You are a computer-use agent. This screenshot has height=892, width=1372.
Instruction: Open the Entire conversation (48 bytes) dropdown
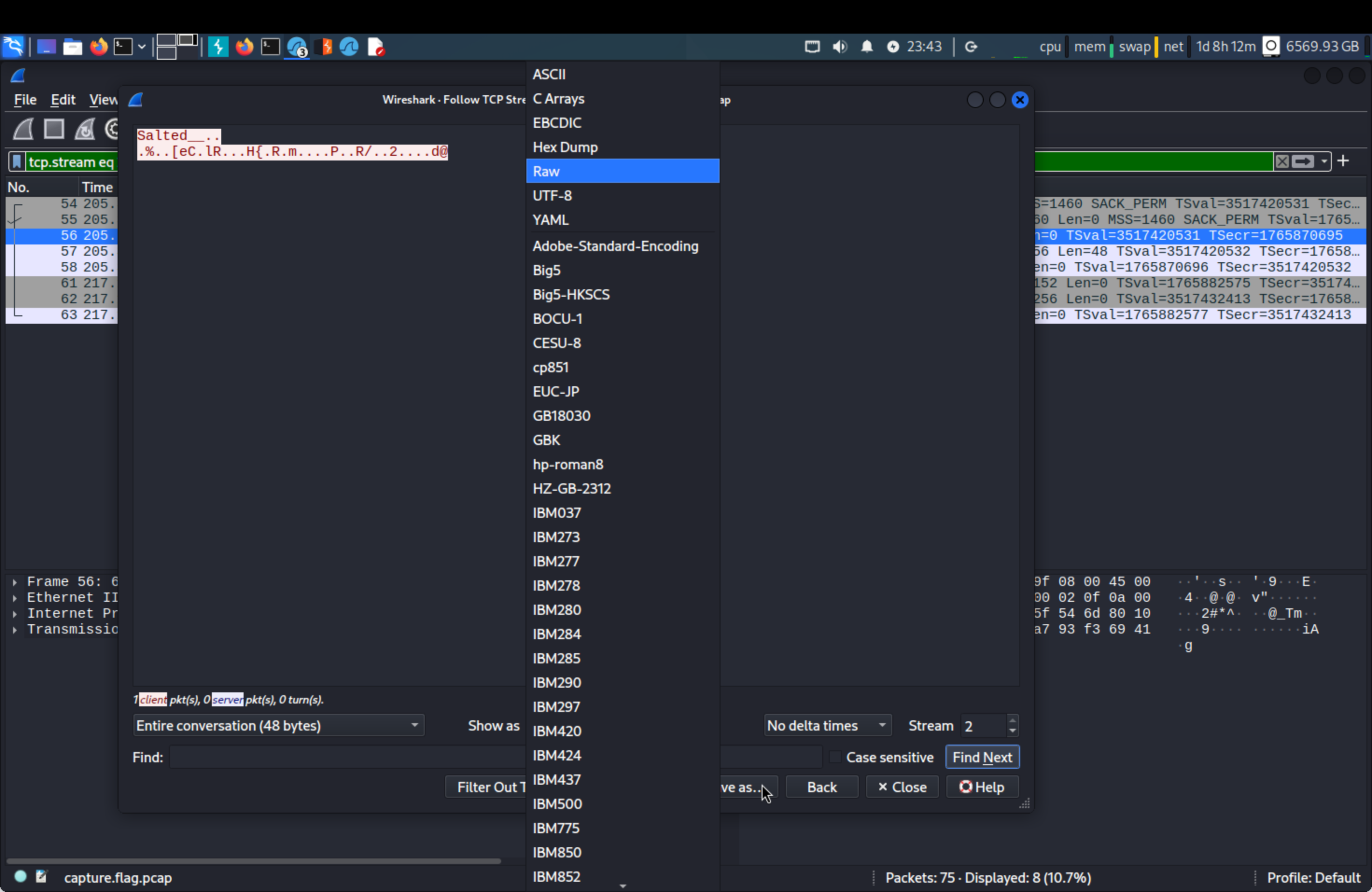pos(279,725)
